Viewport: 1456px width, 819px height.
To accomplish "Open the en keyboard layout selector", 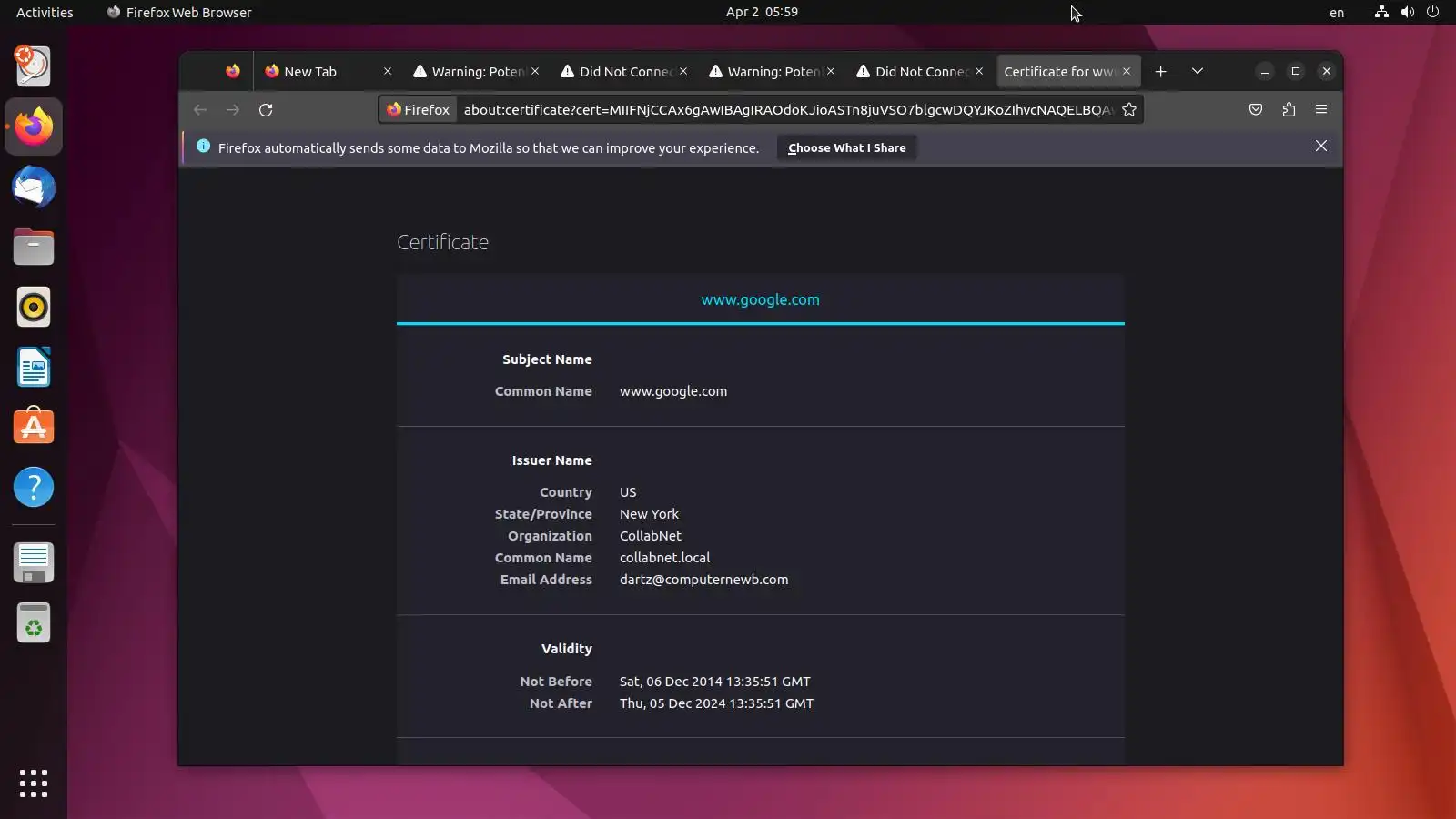I will 1337,12.
